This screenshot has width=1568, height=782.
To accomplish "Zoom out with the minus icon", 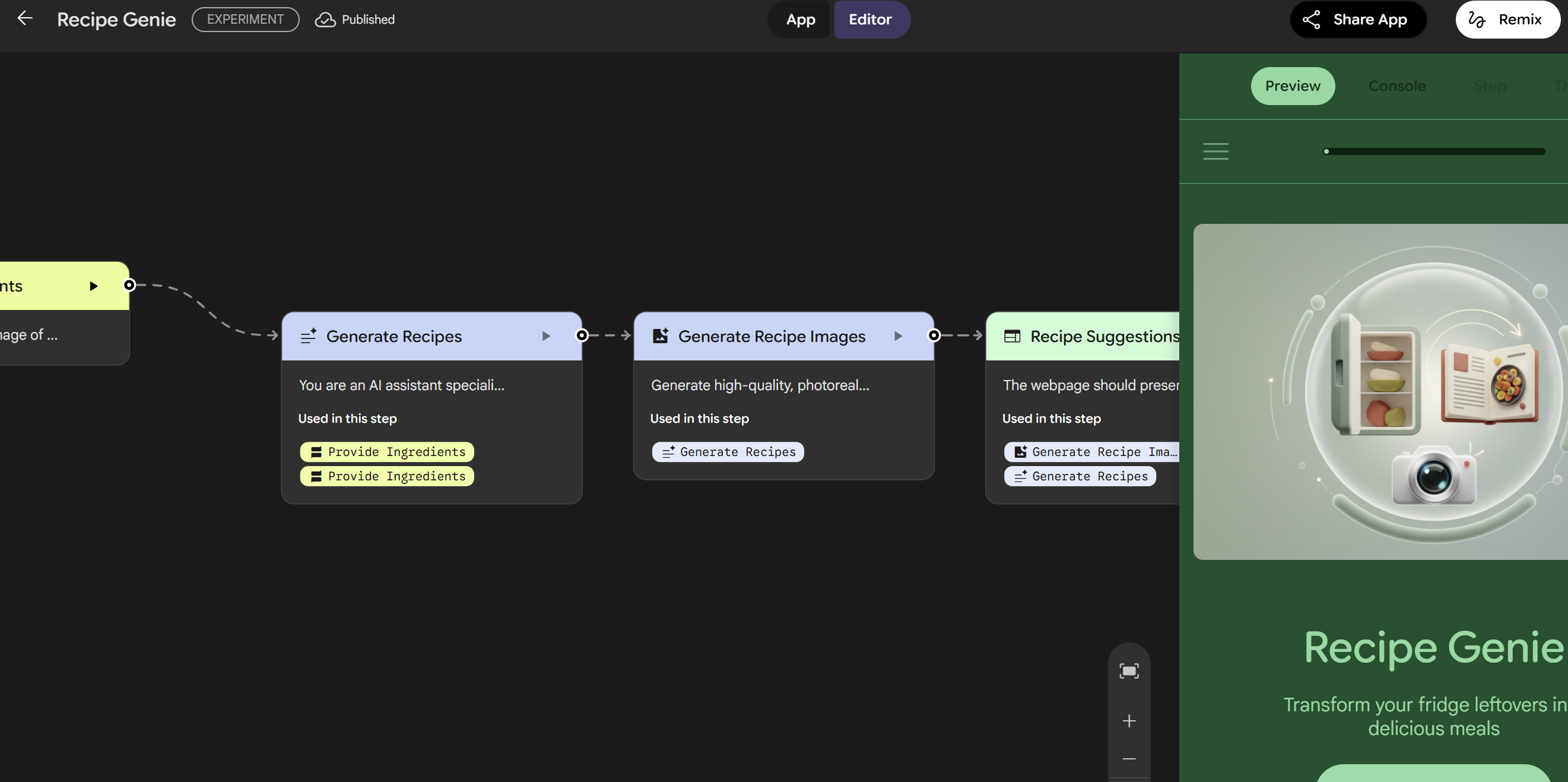I will click(x=1129, y=759).
